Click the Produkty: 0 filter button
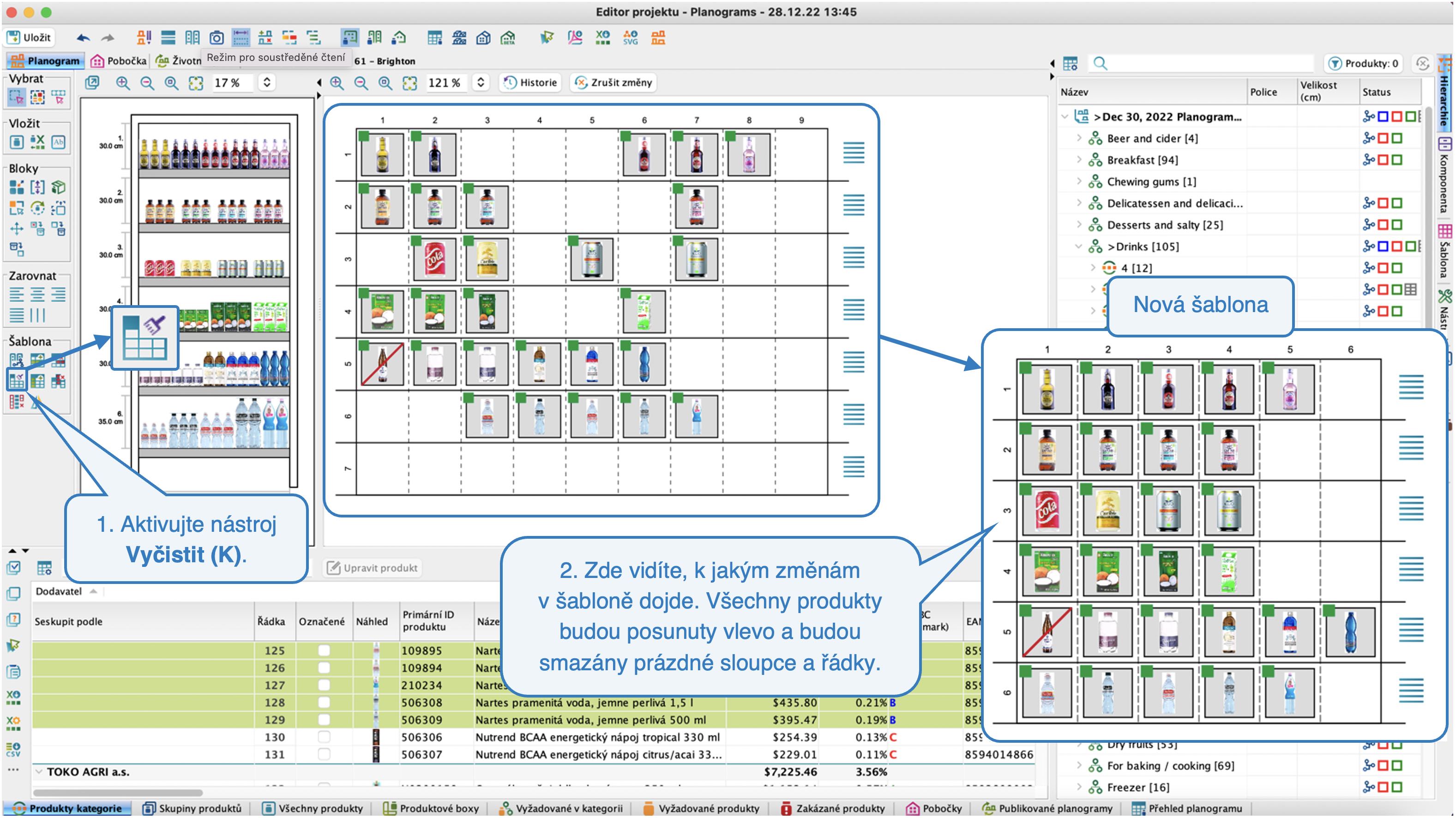The height and width of the screenshot is (818, 1456). pos(1363,63)
